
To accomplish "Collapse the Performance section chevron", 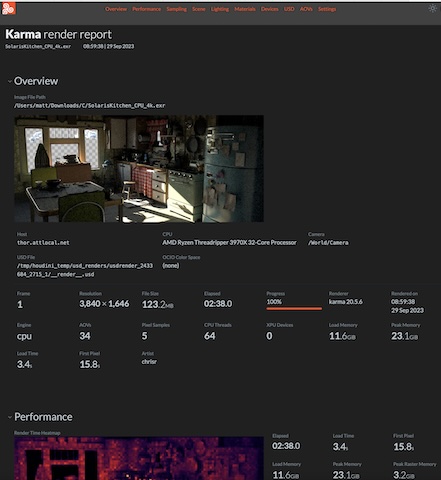I will pyautogui.click(x=10, y=417).
